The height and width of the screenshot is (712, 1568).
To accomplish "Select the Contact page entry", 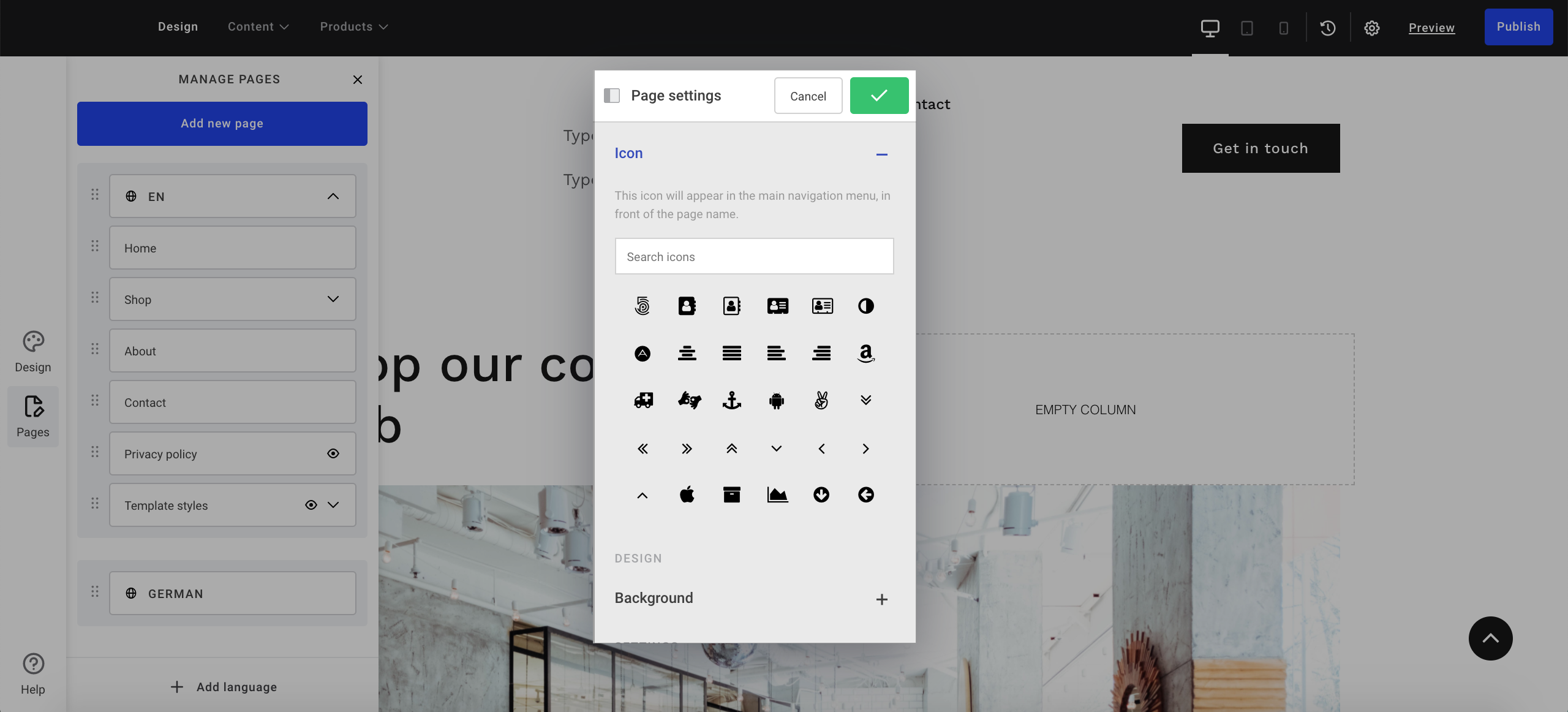I will click(x=233, y=402).
